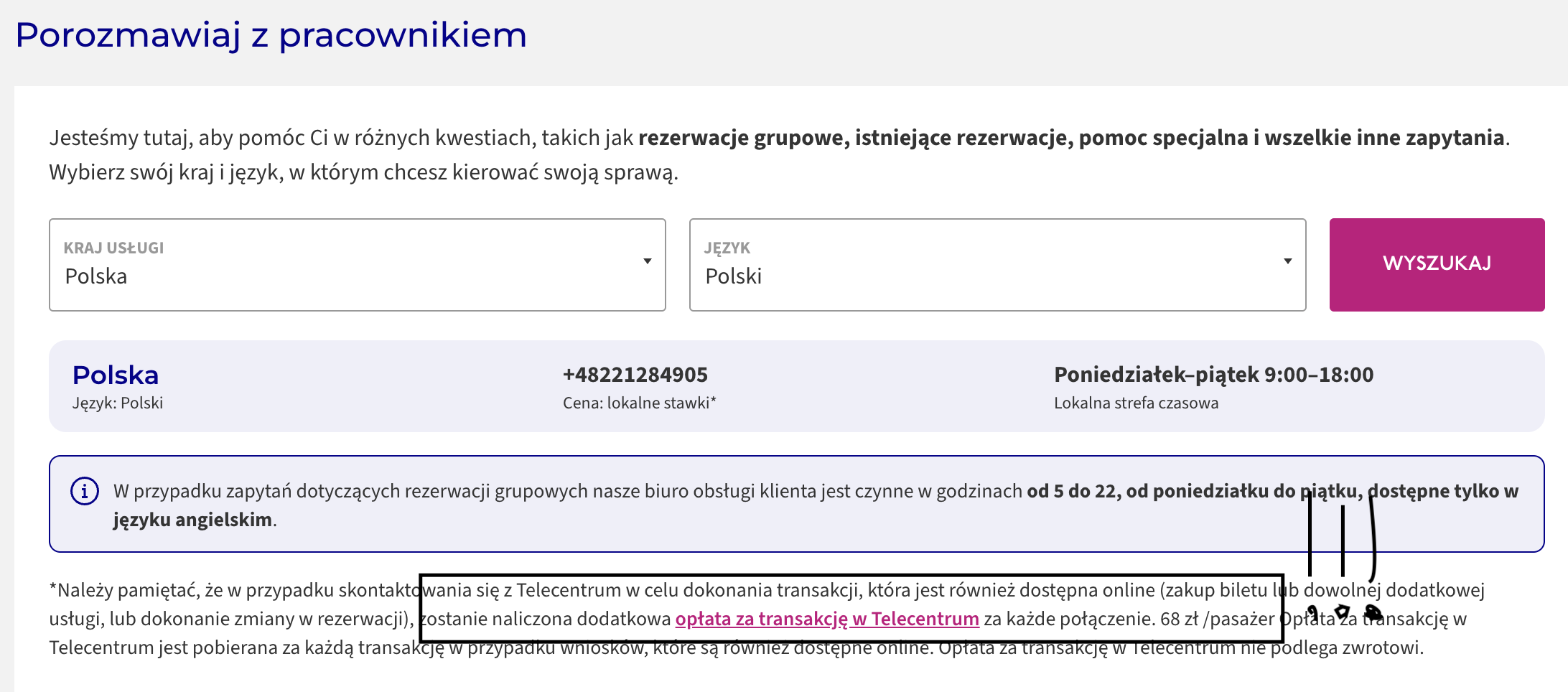This screenshot has height=692, width=1568.
Task: Select the Polska country field
Action: pyautogui.click(x=358, y=265)
